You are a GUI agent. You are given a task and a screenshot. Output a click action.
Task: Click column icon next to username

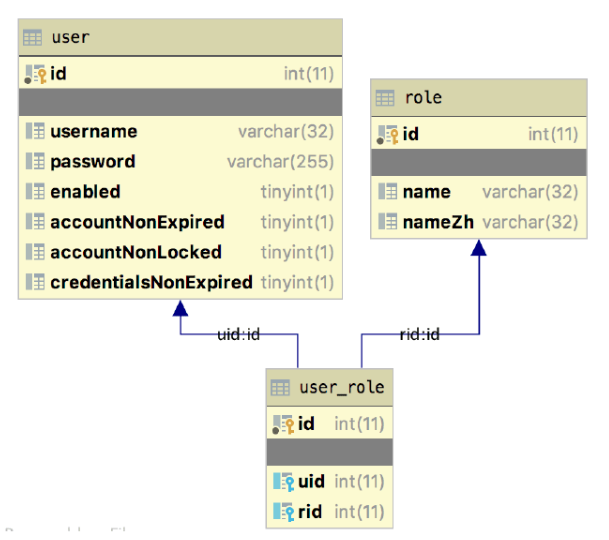(x=35, y=132)
